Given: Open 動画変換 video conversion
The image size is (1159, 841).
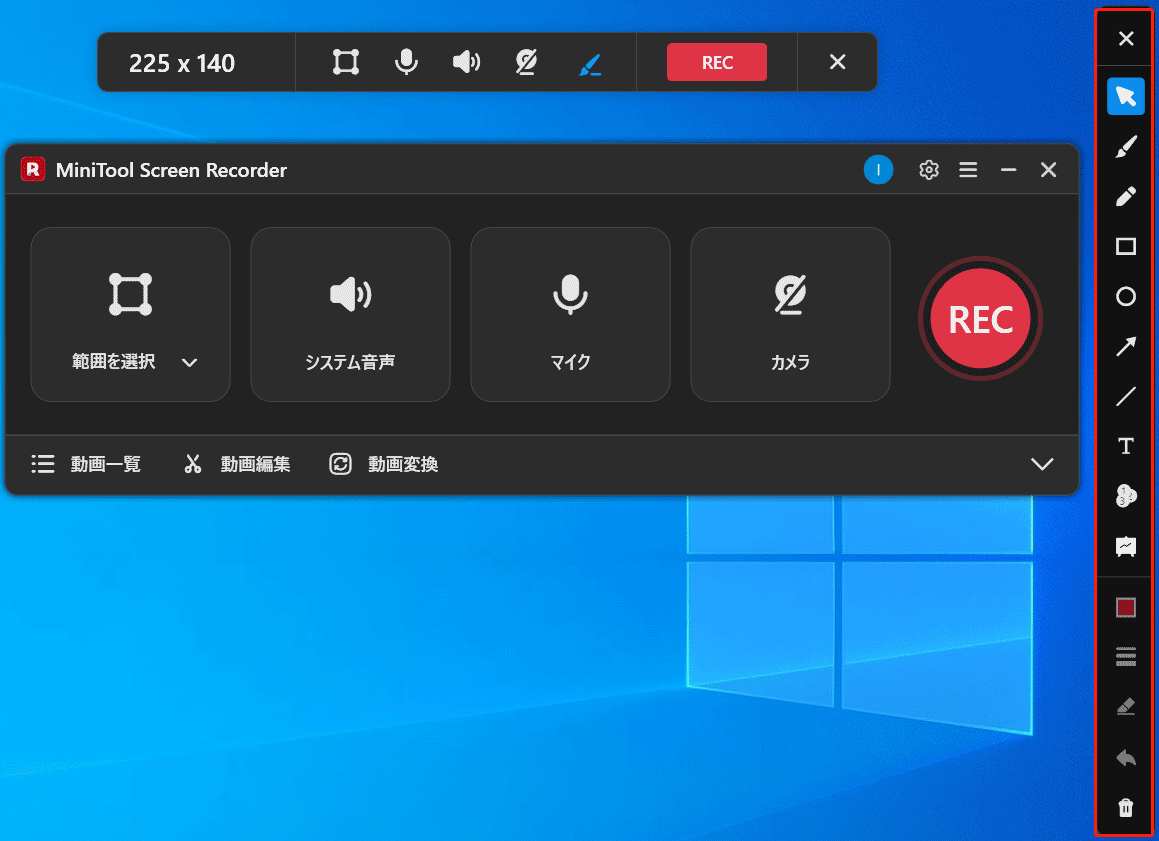Looking at the screenshot, I should click(x=384, y=464).
